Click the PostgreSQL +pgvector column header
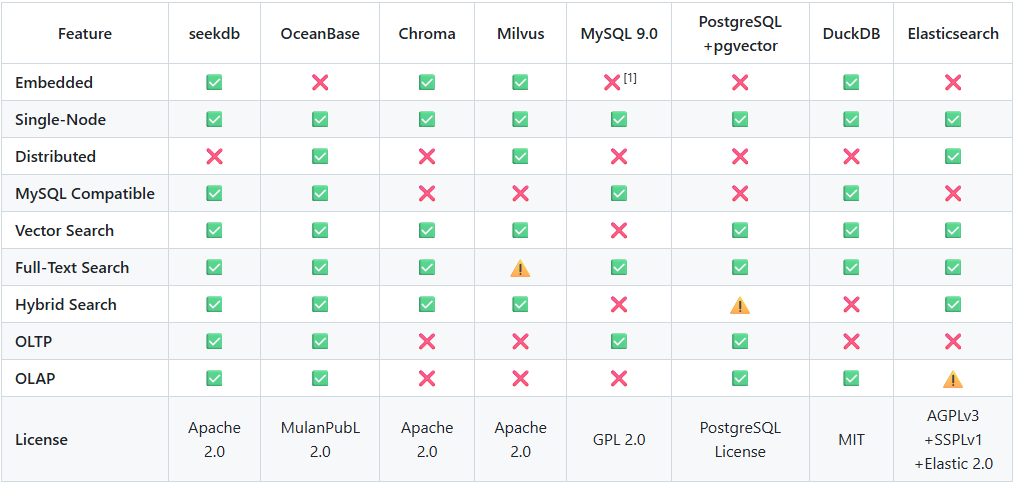1013x484 pixels. tap(740, 34)
